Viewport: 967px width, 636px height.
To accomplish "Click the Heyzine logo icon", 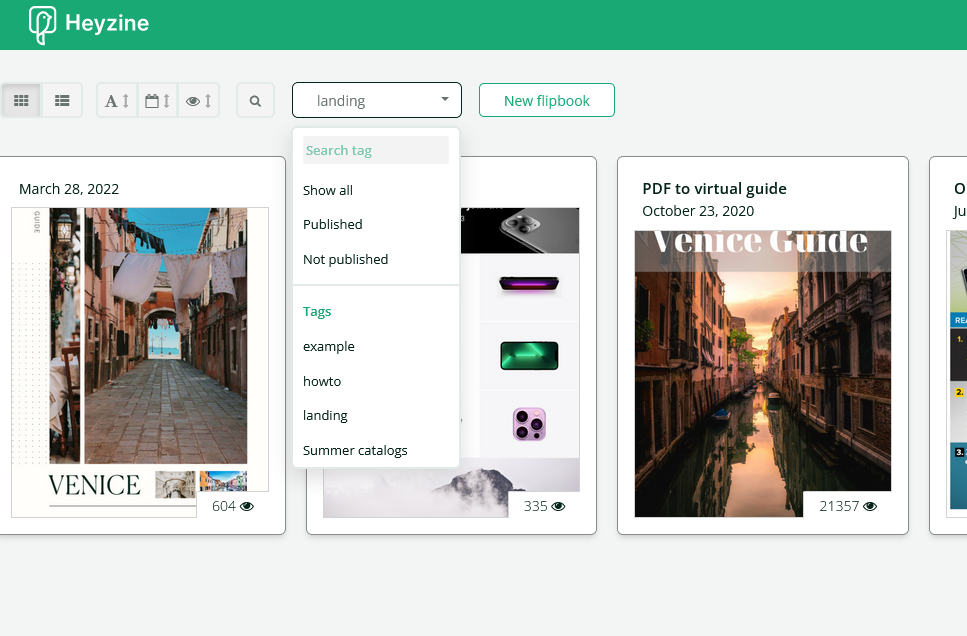I will click(x=42, y=25).
